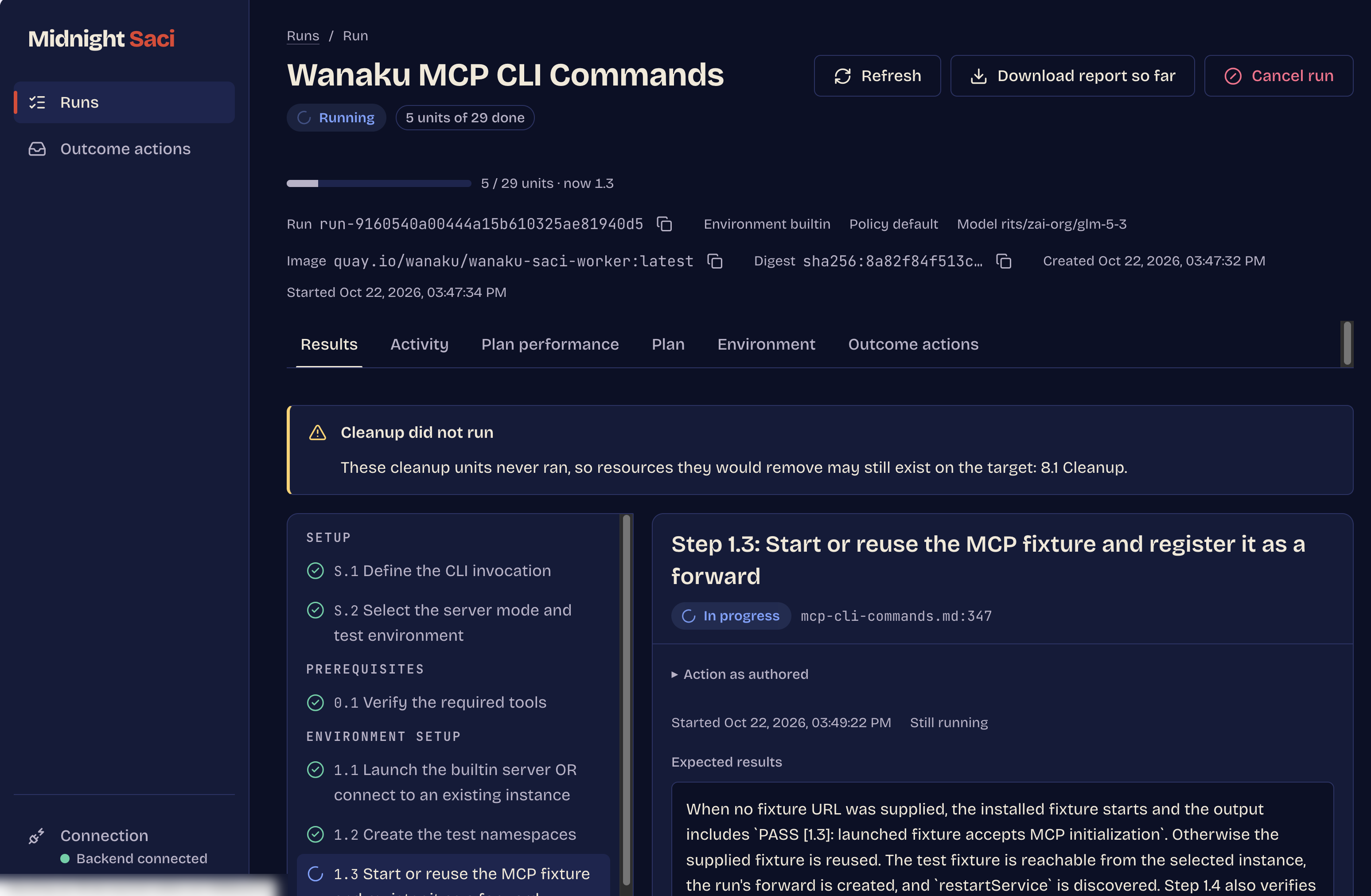Click the Connection plug icon

[37, 836]
